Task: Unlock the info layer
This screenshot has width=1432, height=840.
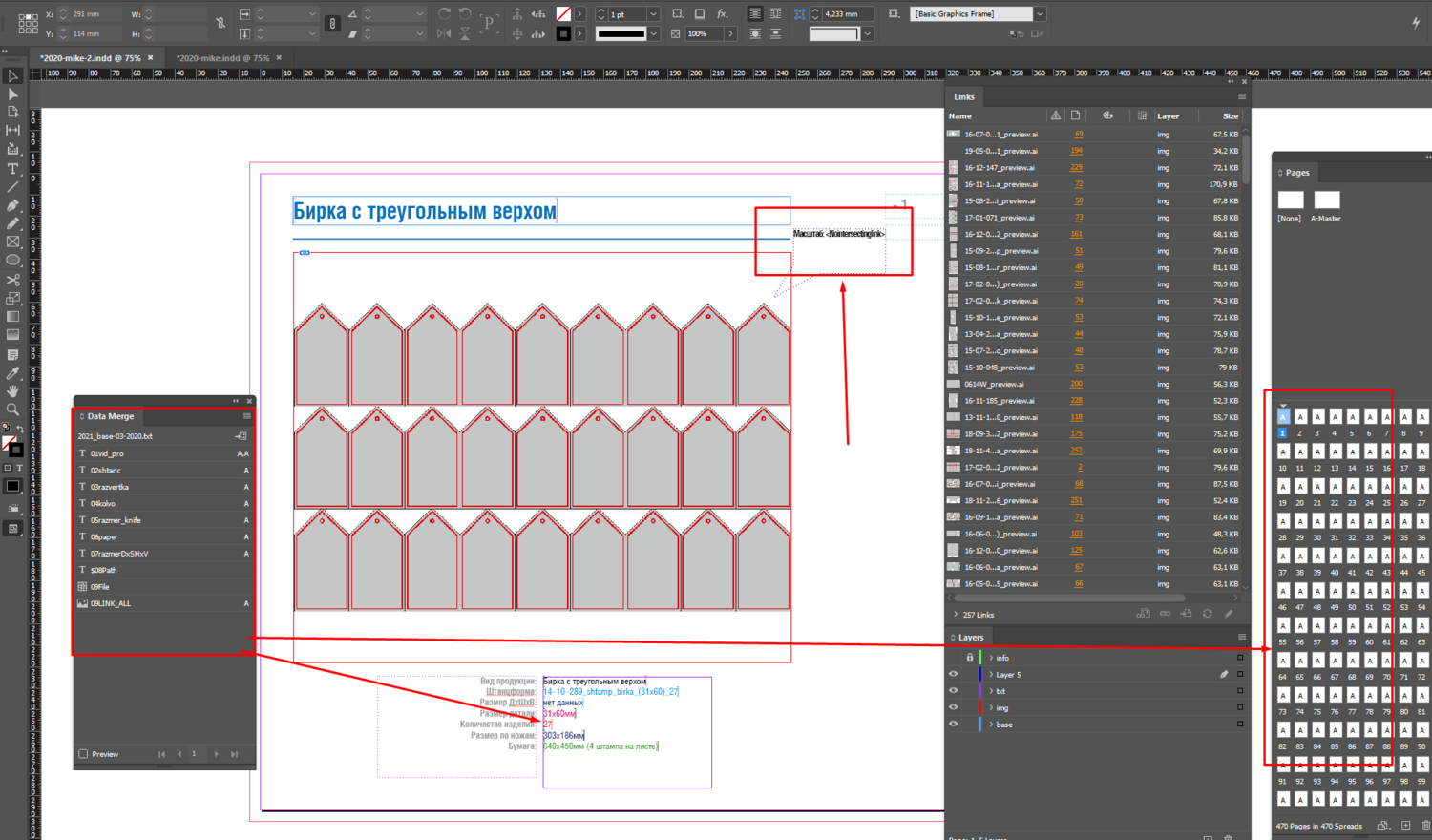Action: [969, 658]
